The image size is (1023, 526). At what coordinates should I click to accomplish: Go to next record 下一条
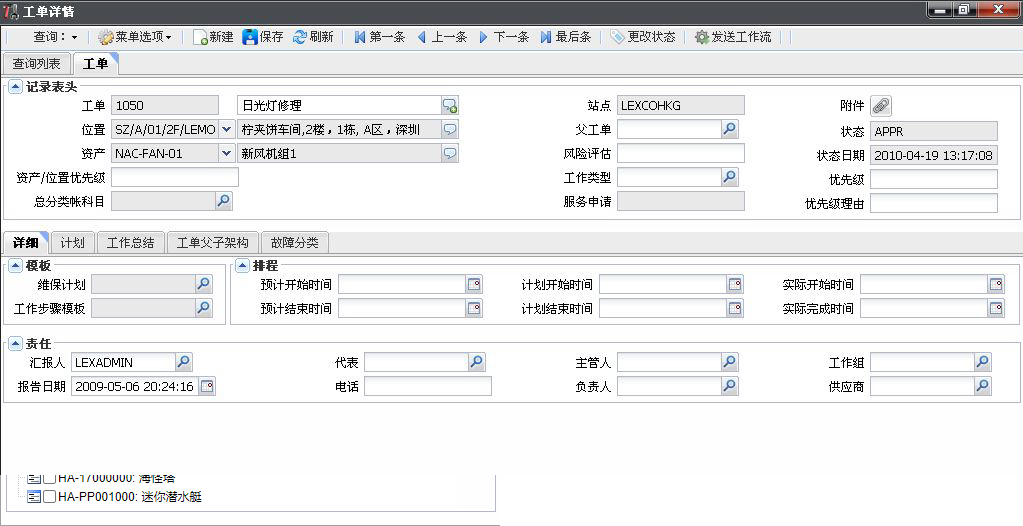504,37
